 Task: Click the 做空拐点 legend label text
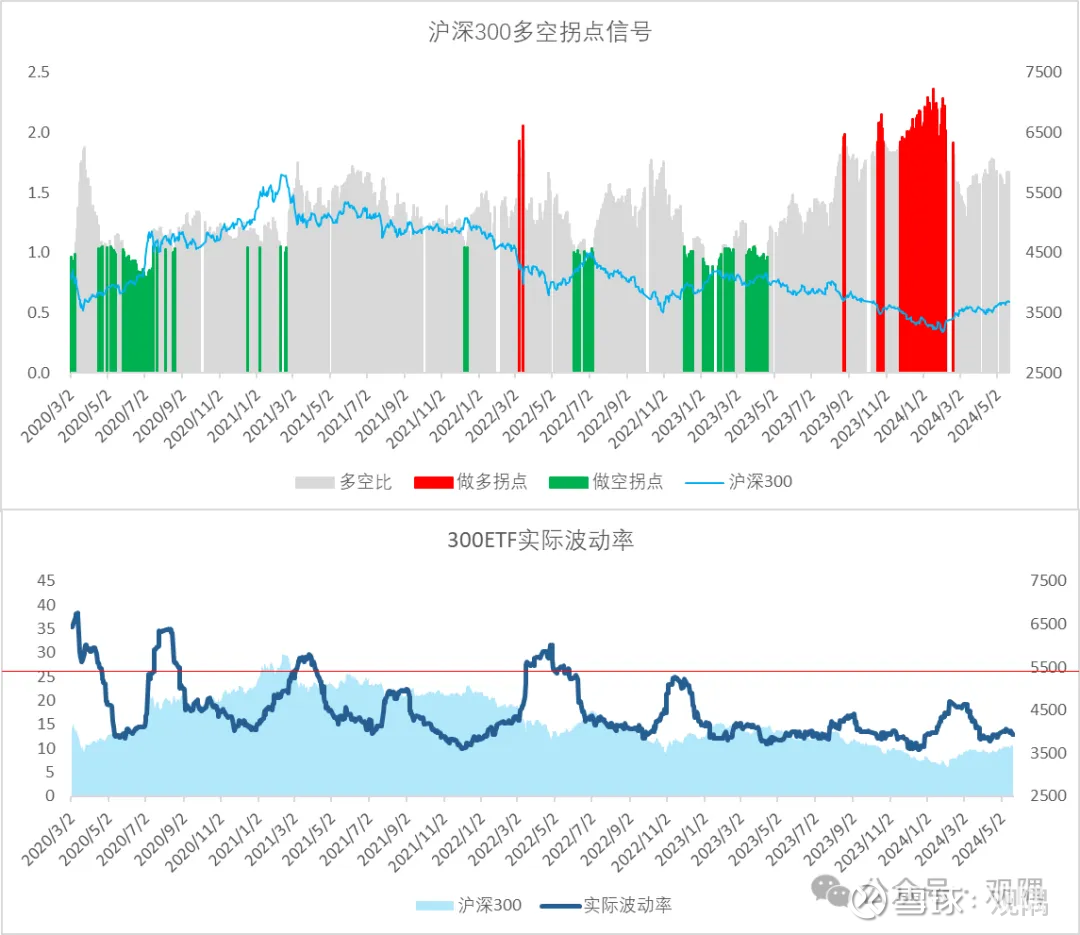pos(626,482)
